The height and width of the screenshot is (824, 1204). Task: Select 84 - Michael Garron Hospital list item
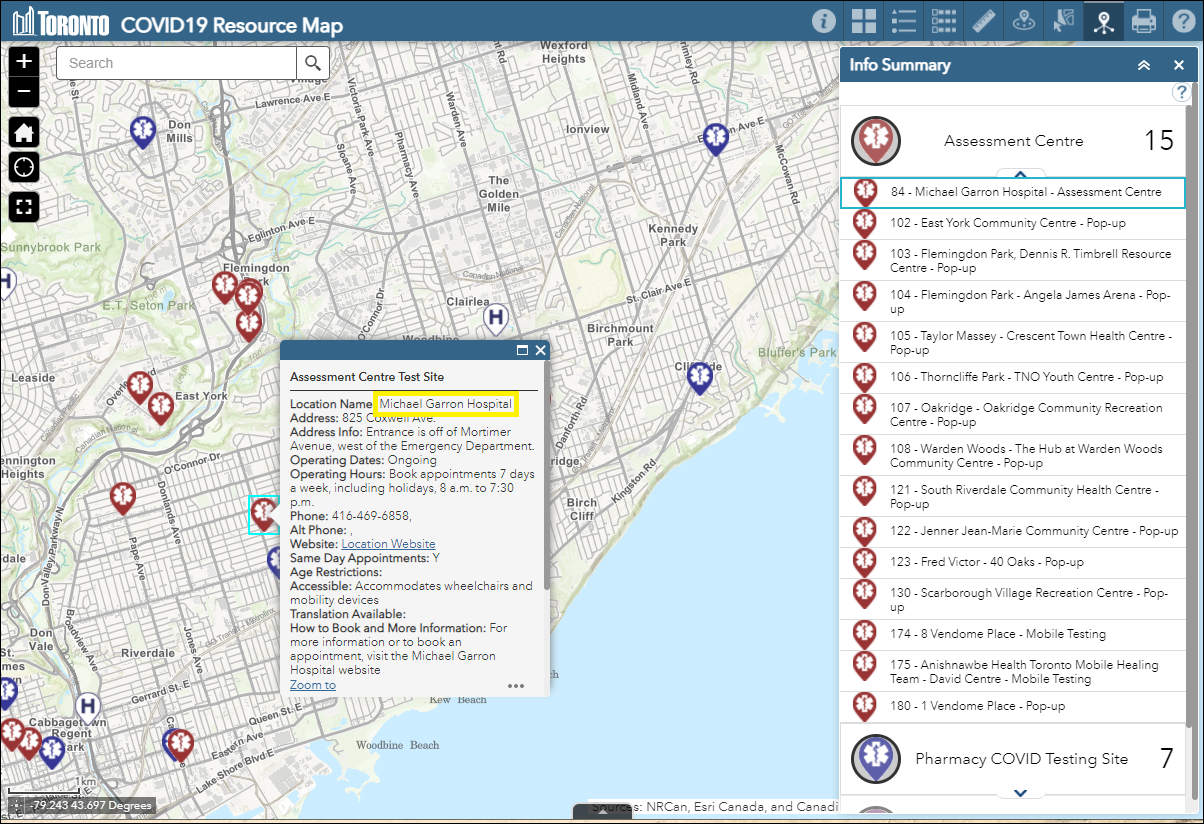pos(1013,192)
